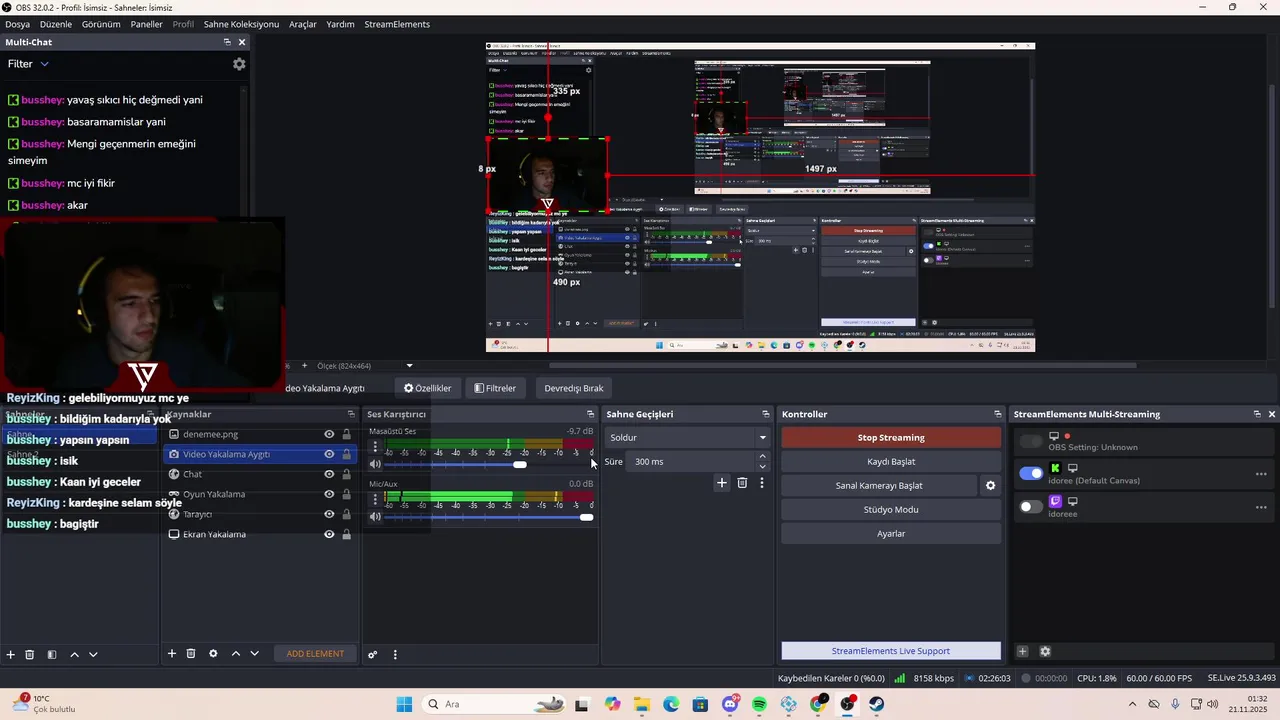This screenshot has height=720, width=1280.
Task: Open Masaüstü Ses channel options dots
Action: click(375, 447)
